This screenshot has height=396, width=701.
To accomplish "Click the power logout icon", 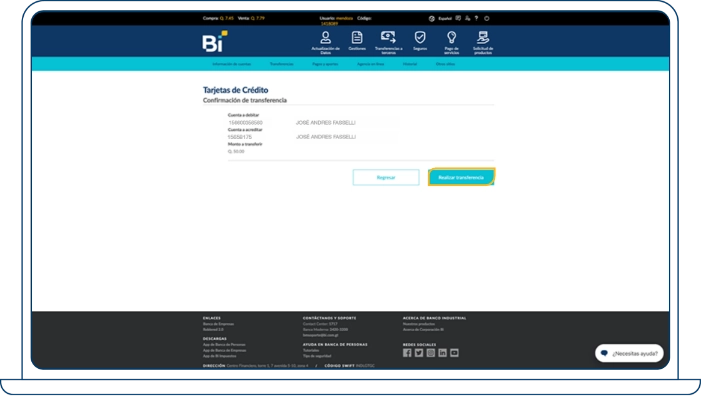I will pyautogui.click(x=487, y=18).
